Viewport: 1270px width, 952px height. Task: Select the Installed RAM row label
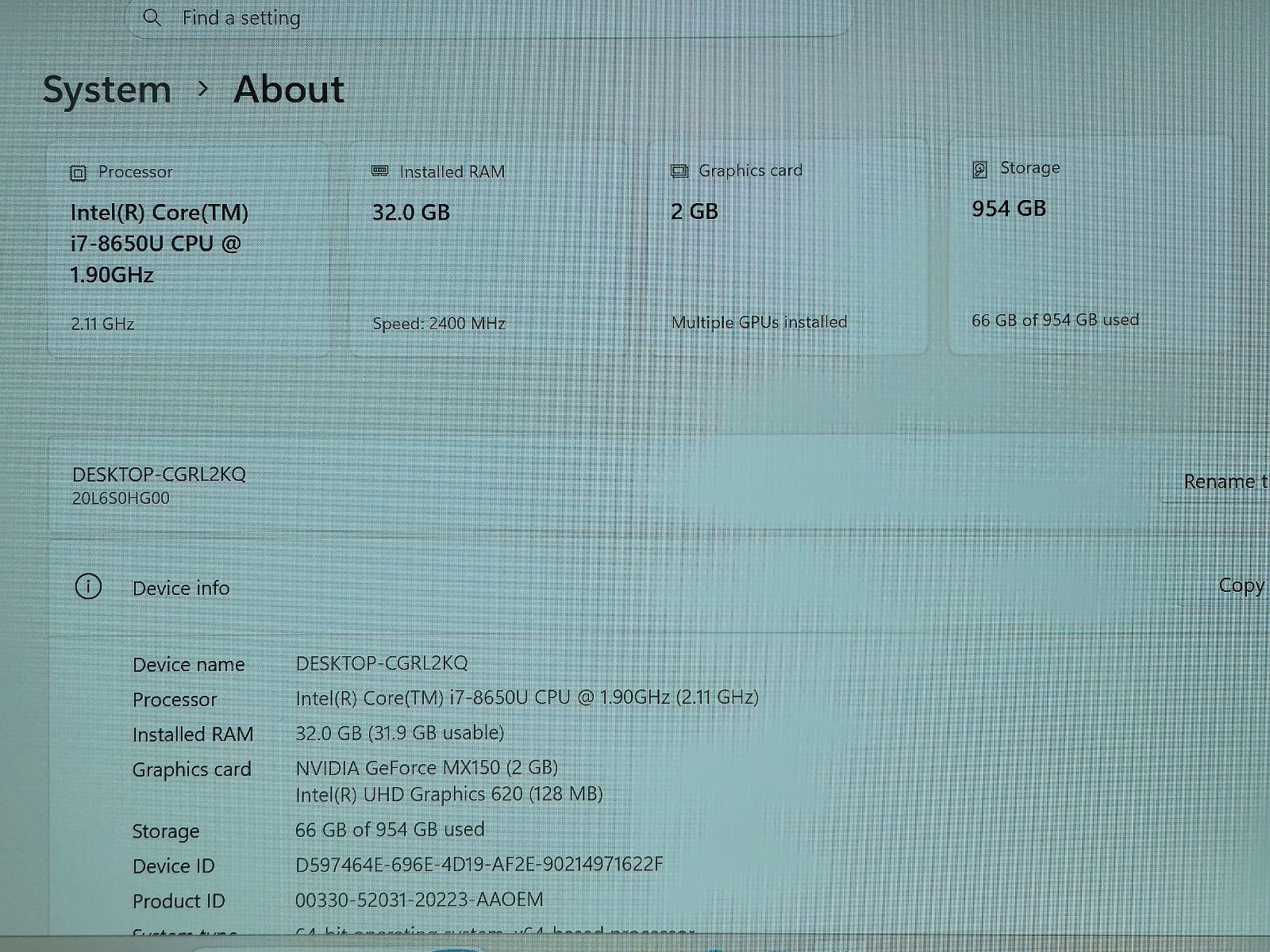tap(193, 735)
